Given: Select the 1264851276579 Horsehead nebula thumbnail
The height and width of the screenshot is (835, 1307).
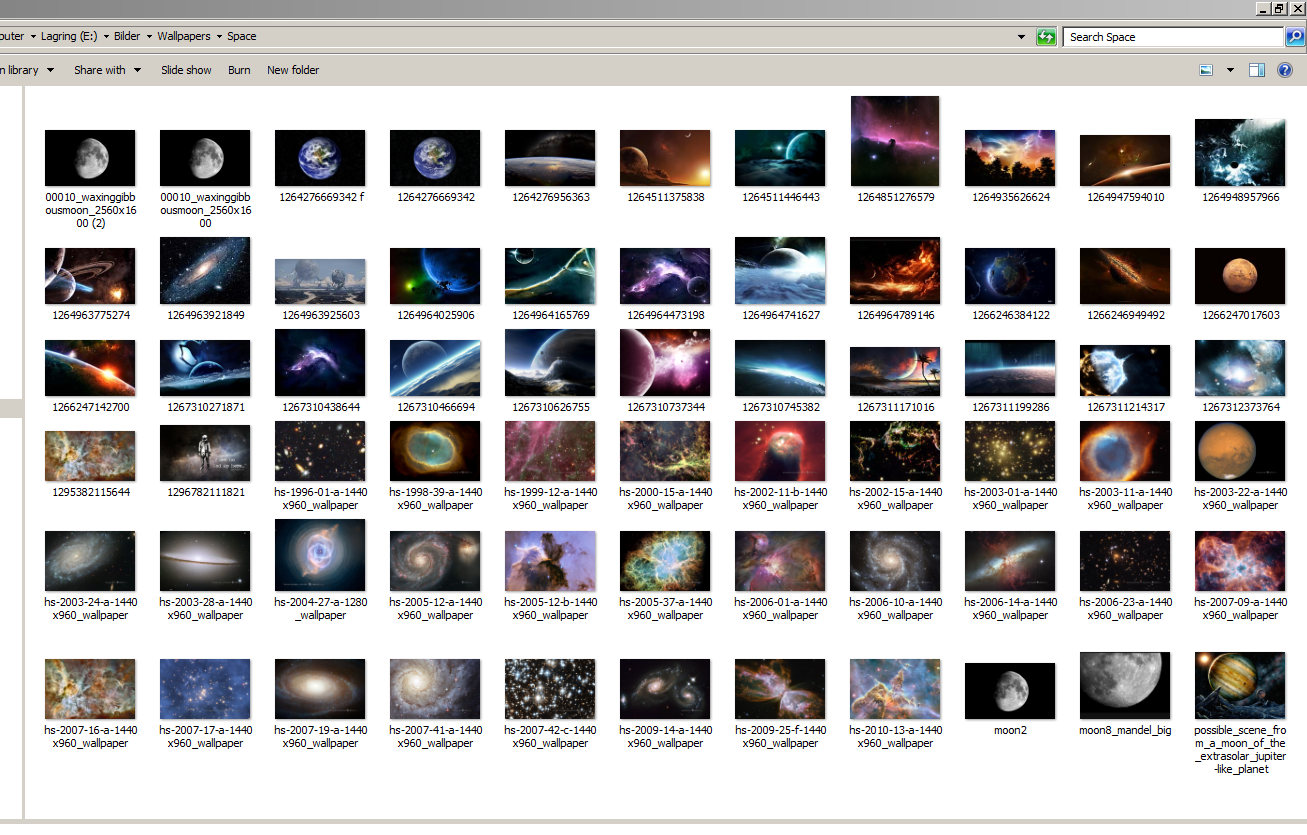Looking at the screenshot, I should [895, 141].
